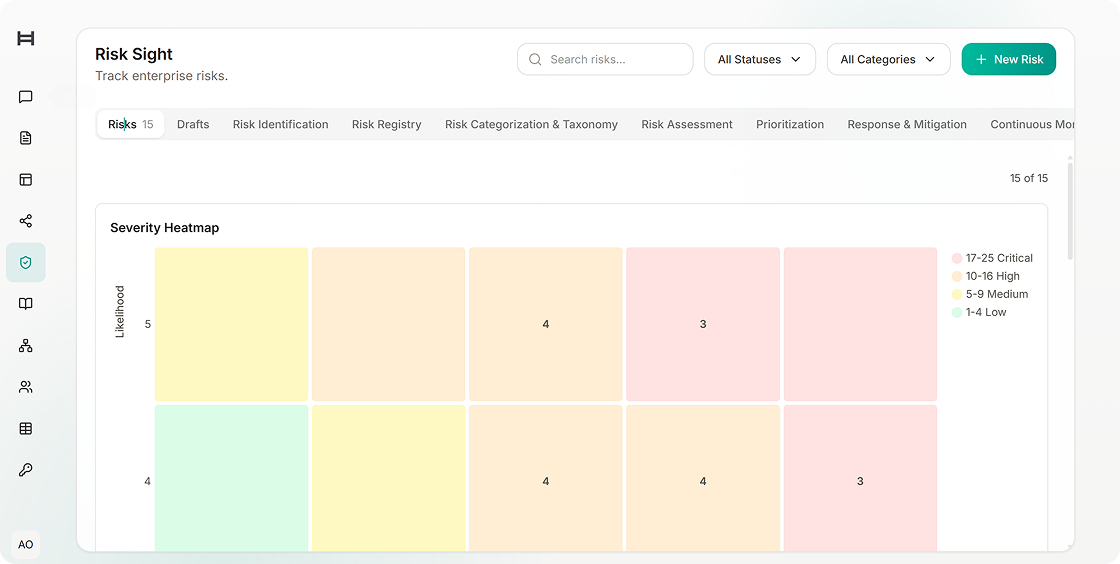Expand the All Statuses dropdown
The height and width of the screenshot is (564, 1120).
tap(760, 59)
